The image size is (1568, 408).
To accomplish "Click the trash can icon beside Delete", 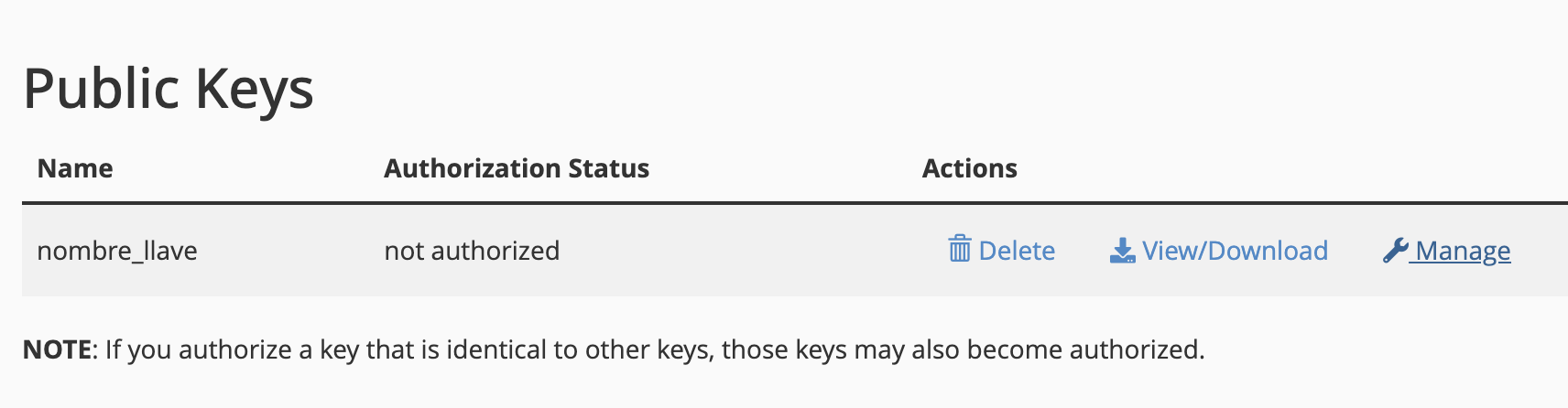I will click(959, 250).
